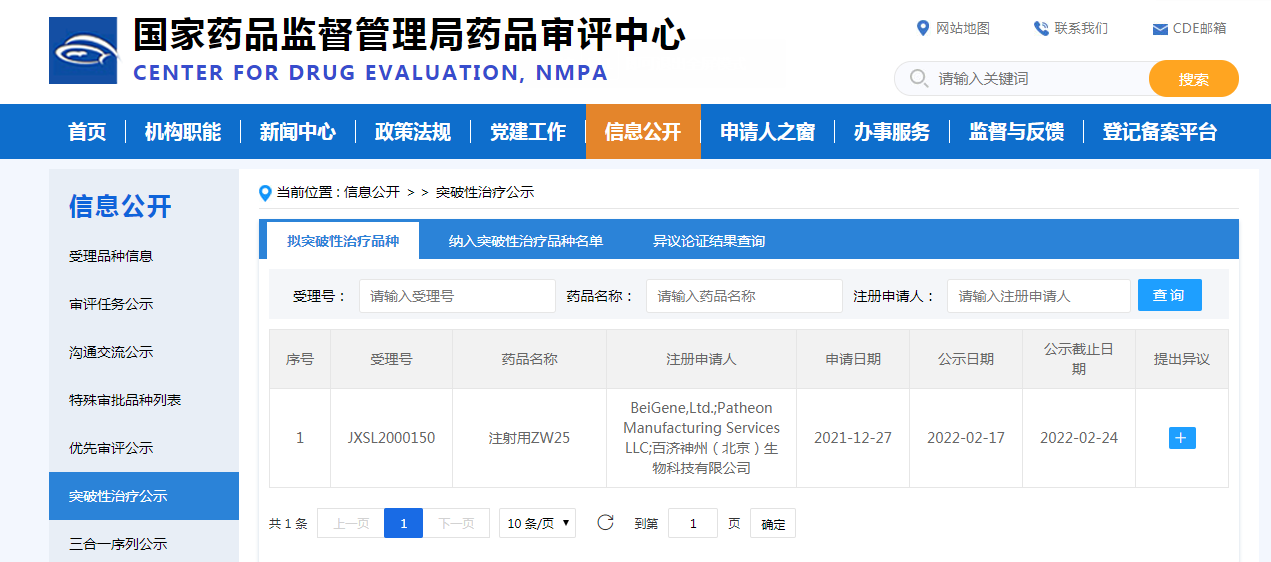This screenshot has width=1271, height=562.
Task: Click the refresh icon in pagination
Action: 605,523
